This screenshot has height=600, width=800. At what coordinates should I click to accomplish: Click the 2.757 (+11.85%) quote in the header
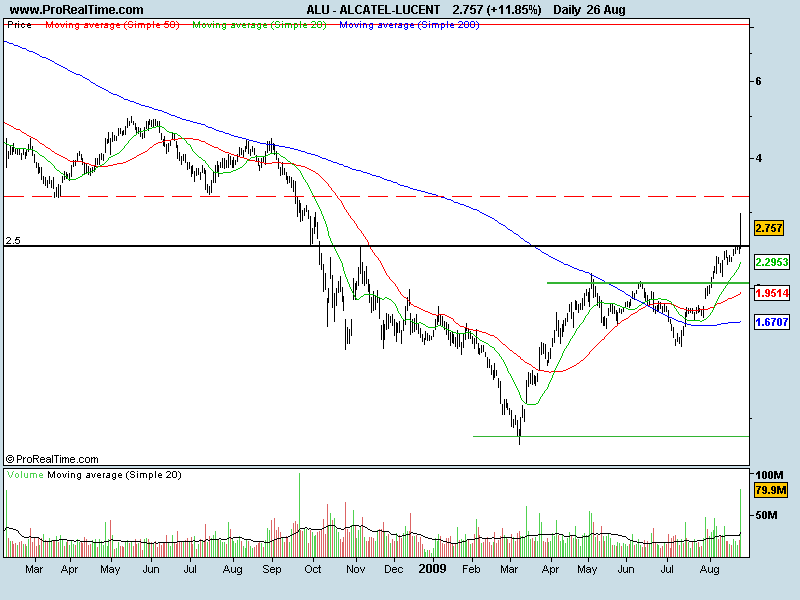pos(496,10)
